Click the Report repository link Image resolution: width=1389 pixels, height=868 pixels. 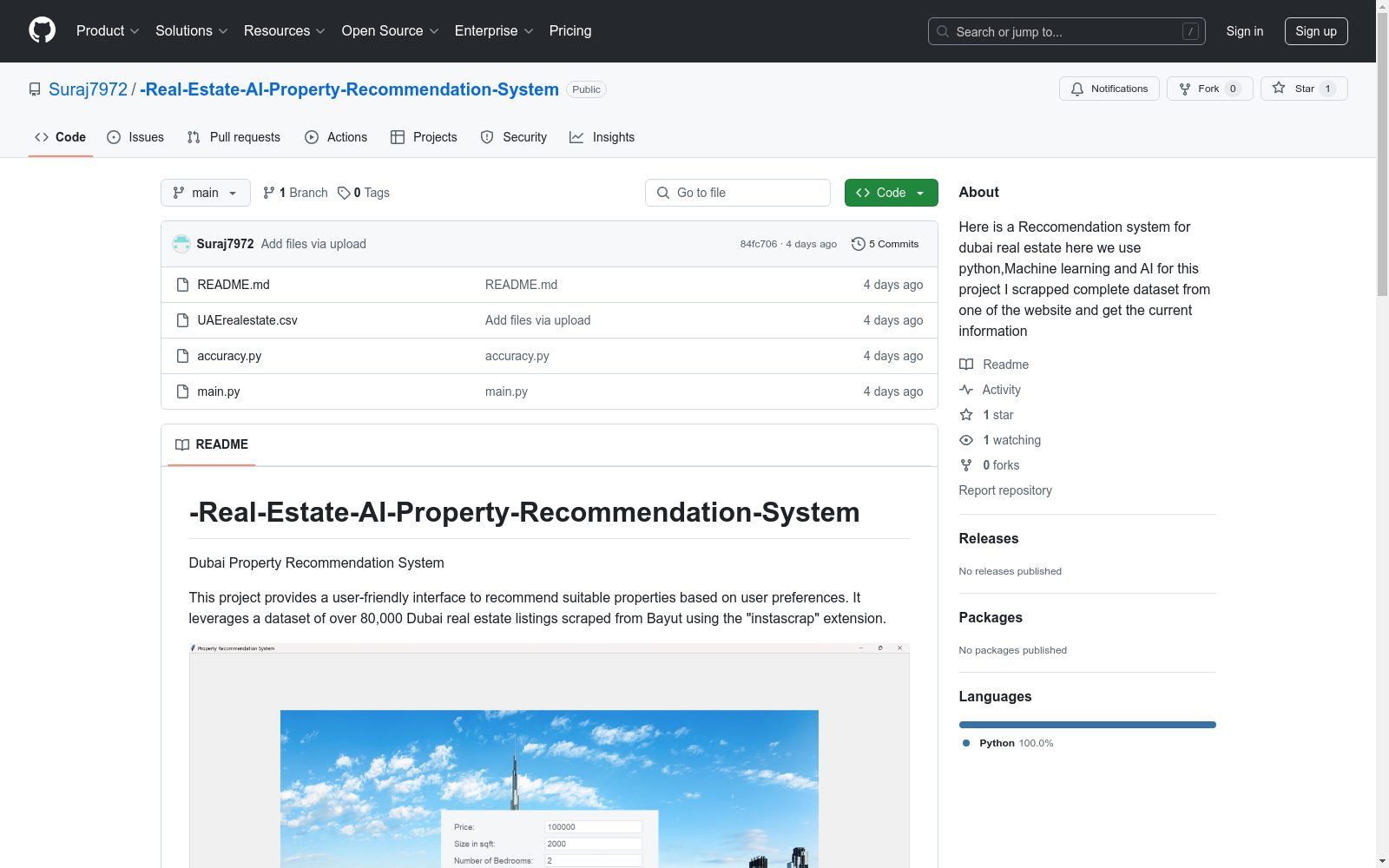click(1005, 490)
